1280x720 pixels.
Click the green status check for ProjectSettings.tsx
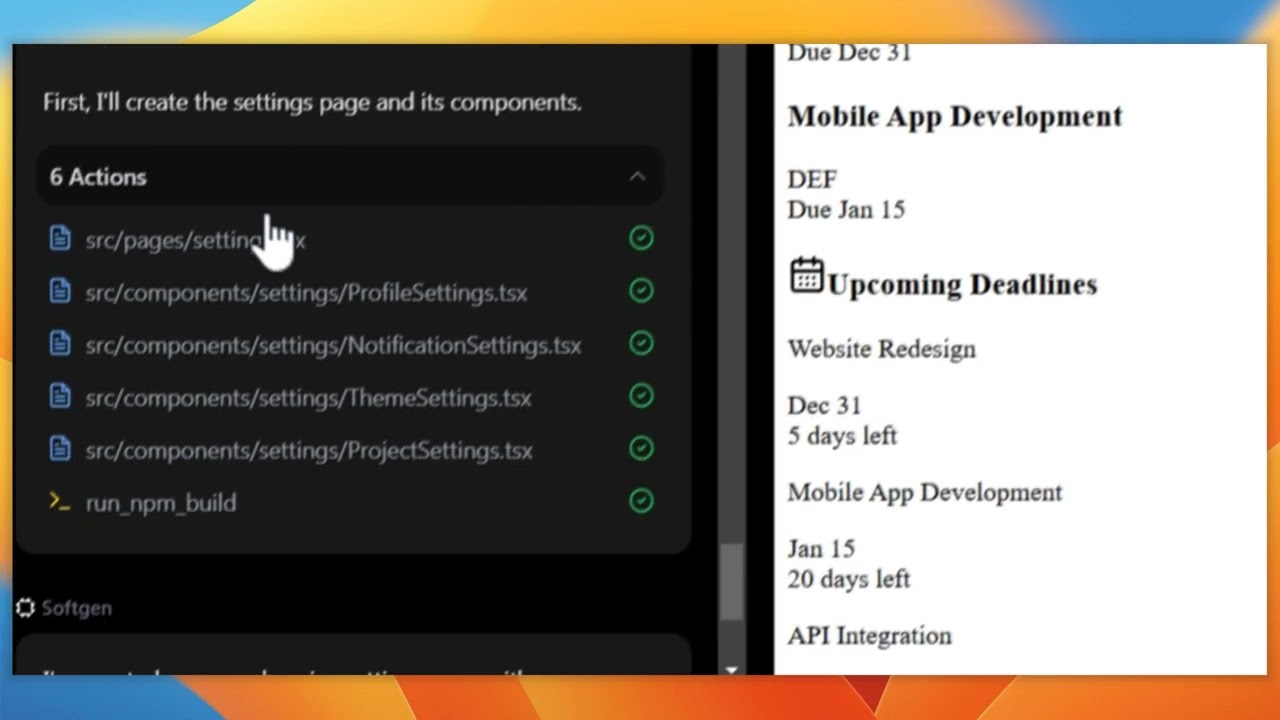click(x=641, y=449)
